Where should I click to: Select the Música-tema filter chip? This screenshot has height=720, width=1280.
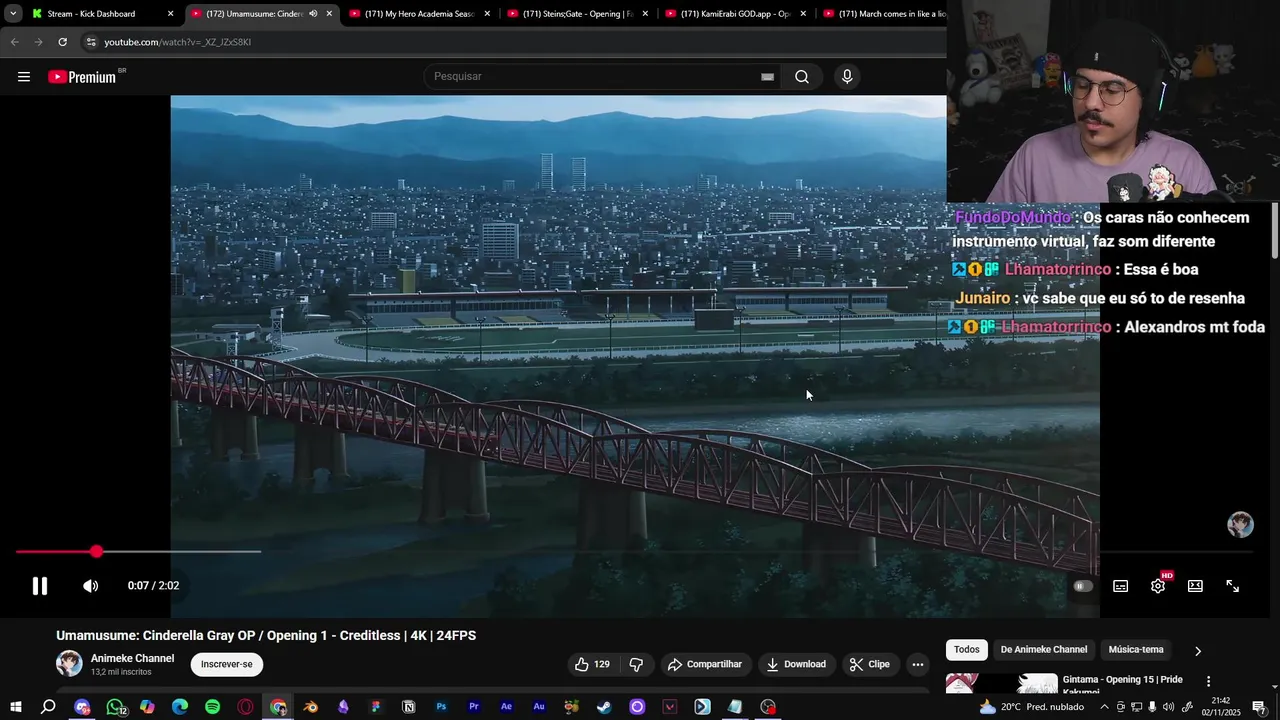point(1136,650)
